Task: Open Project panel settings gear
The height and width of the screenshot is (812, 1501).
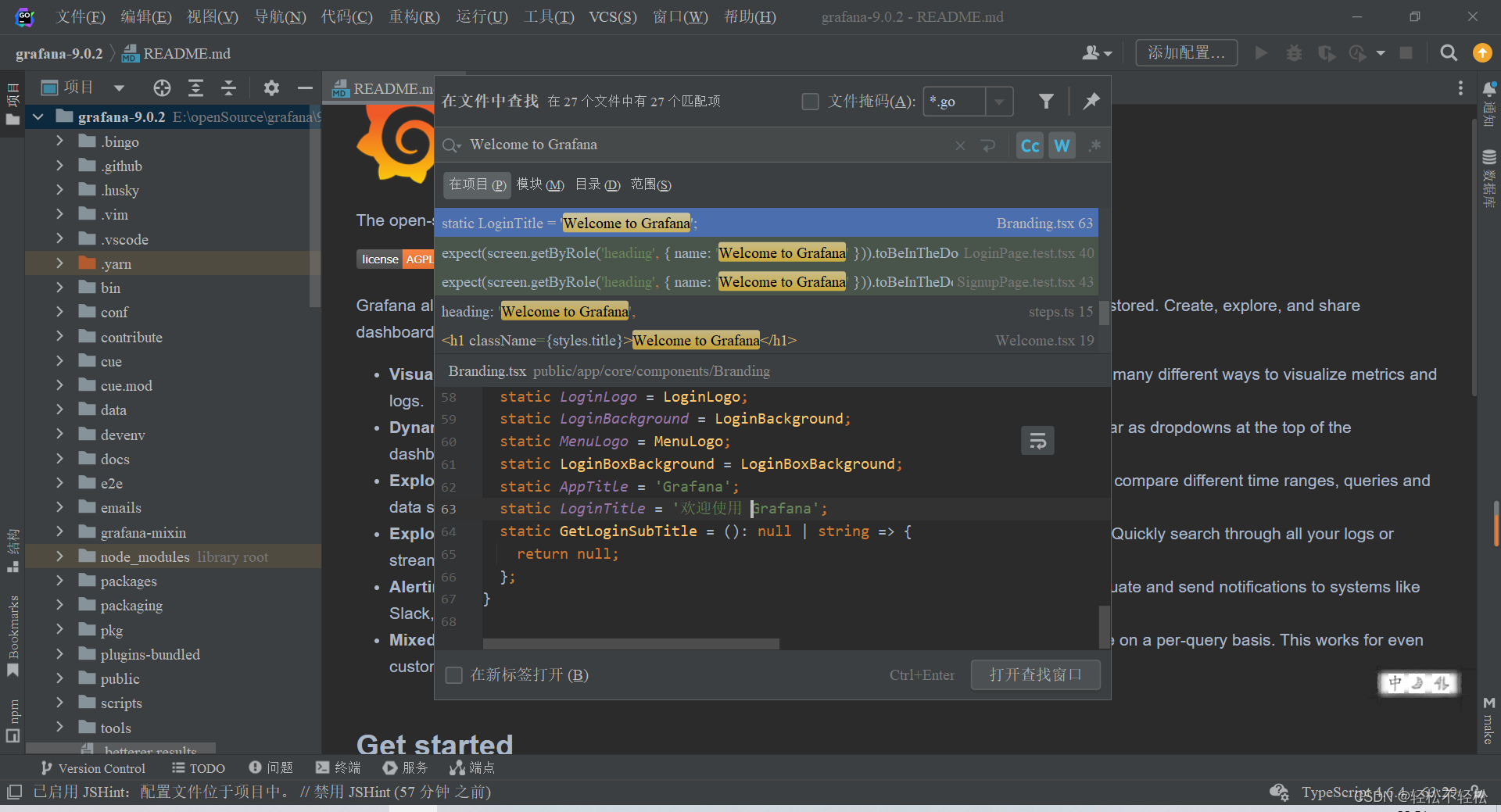Action: click(x=271, y=88)
